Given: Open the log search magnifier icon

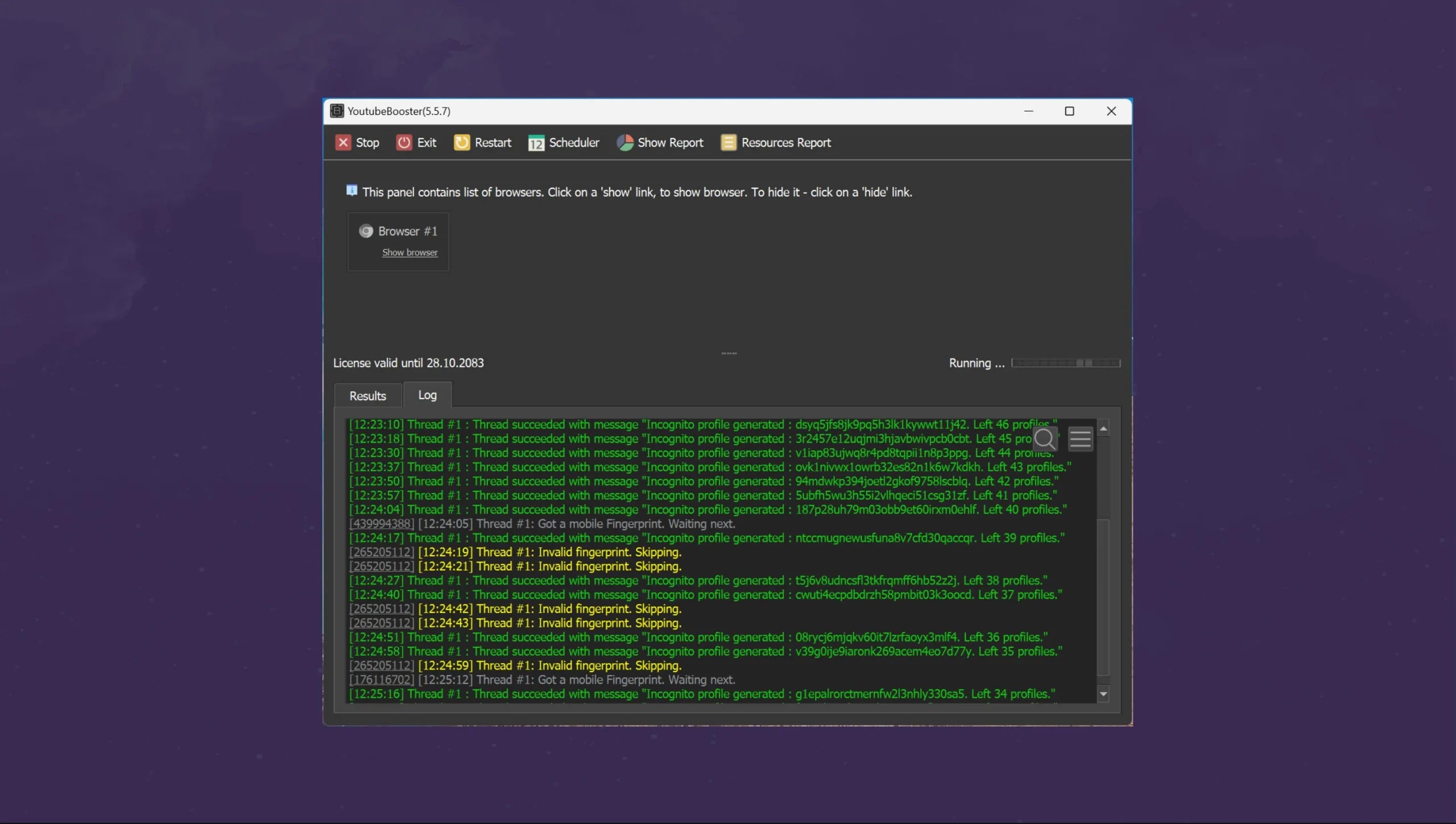Looking at the screenshot, I should coord(1044,438).
